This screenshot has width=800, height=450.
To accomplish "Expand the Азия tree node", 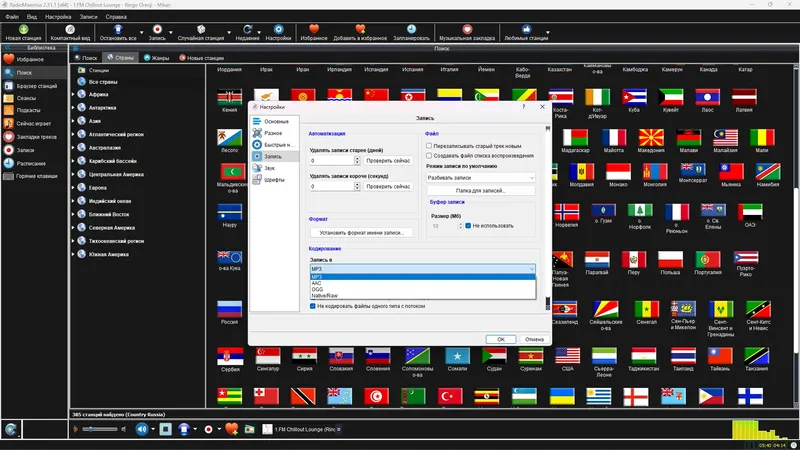I will pyautogui.click(x=73, y=121).
